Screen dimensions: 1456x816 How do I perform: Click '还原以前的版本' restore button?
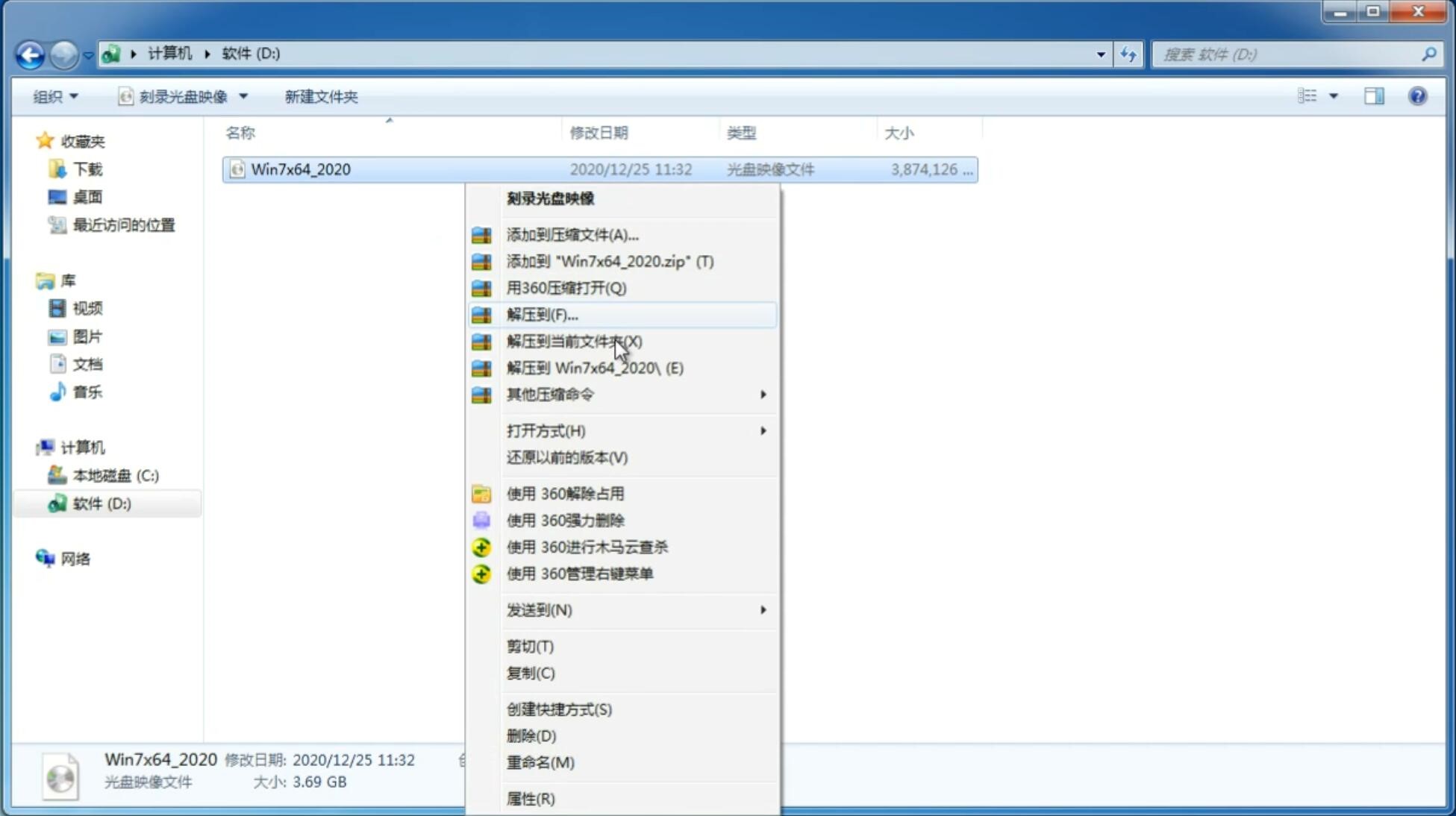coord(566,457)
